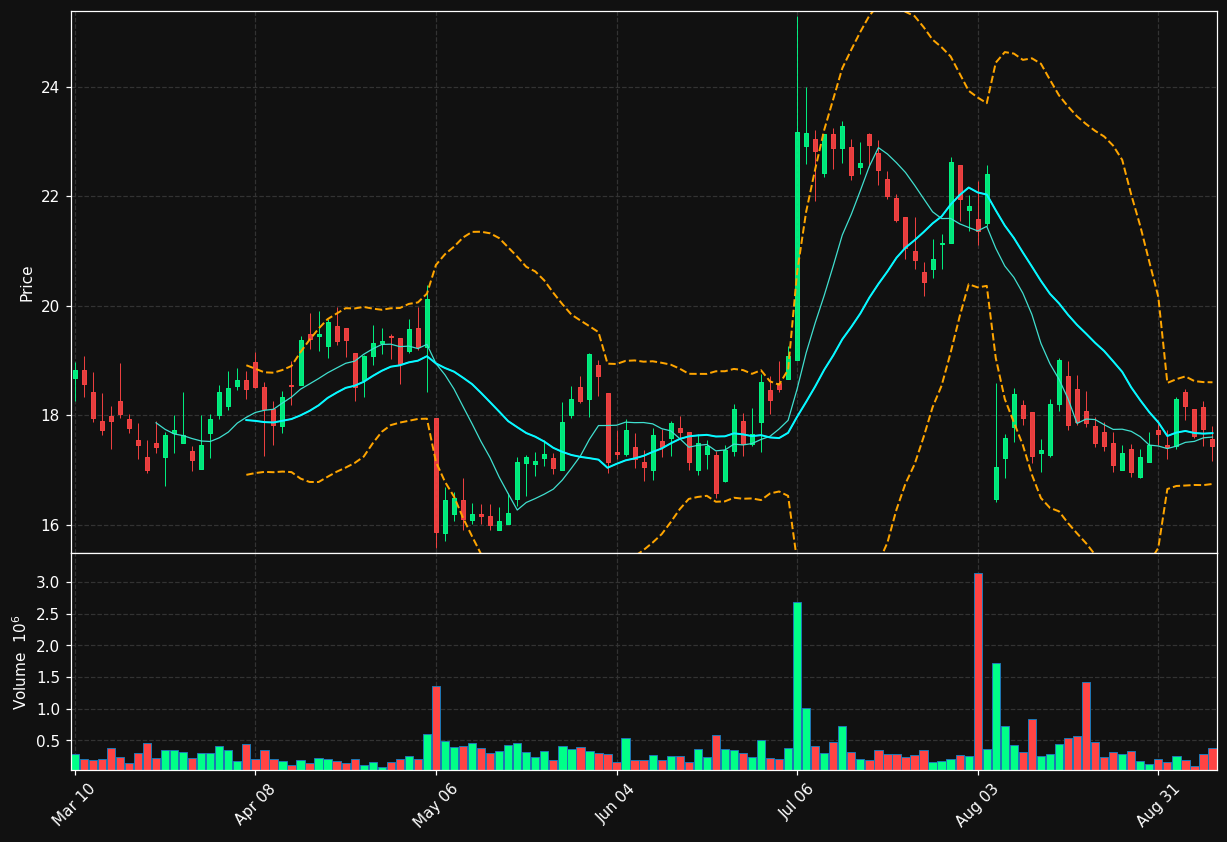The image size is (1227, 842).
Task: Select the long red May 06 drop candlestick
Action: click(x=436, y=475)
